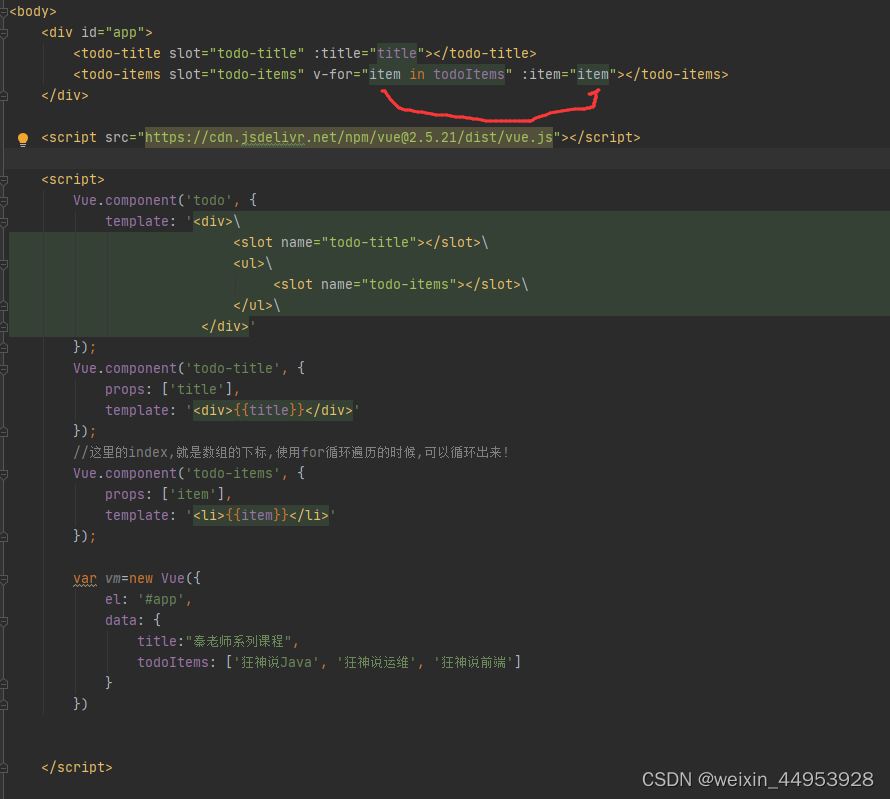This screenshot has width=890, height=799.
Task: Click the <body> tag text
Action: pos(33,12)
